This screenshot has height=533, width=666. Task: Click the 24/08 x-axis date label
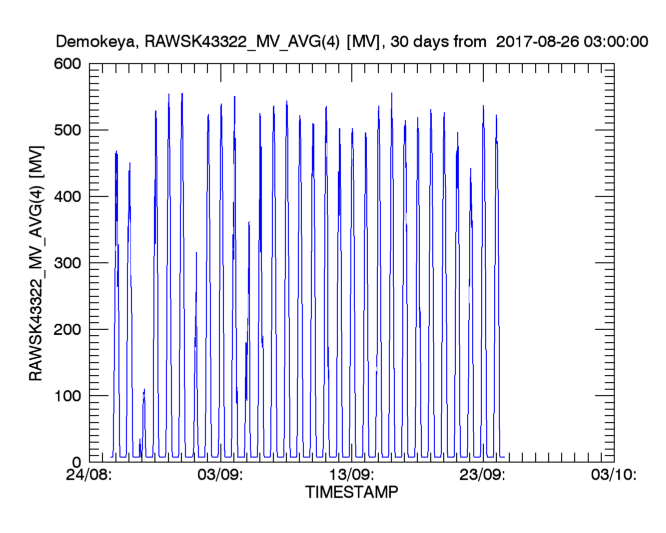(x=89, y=476)
